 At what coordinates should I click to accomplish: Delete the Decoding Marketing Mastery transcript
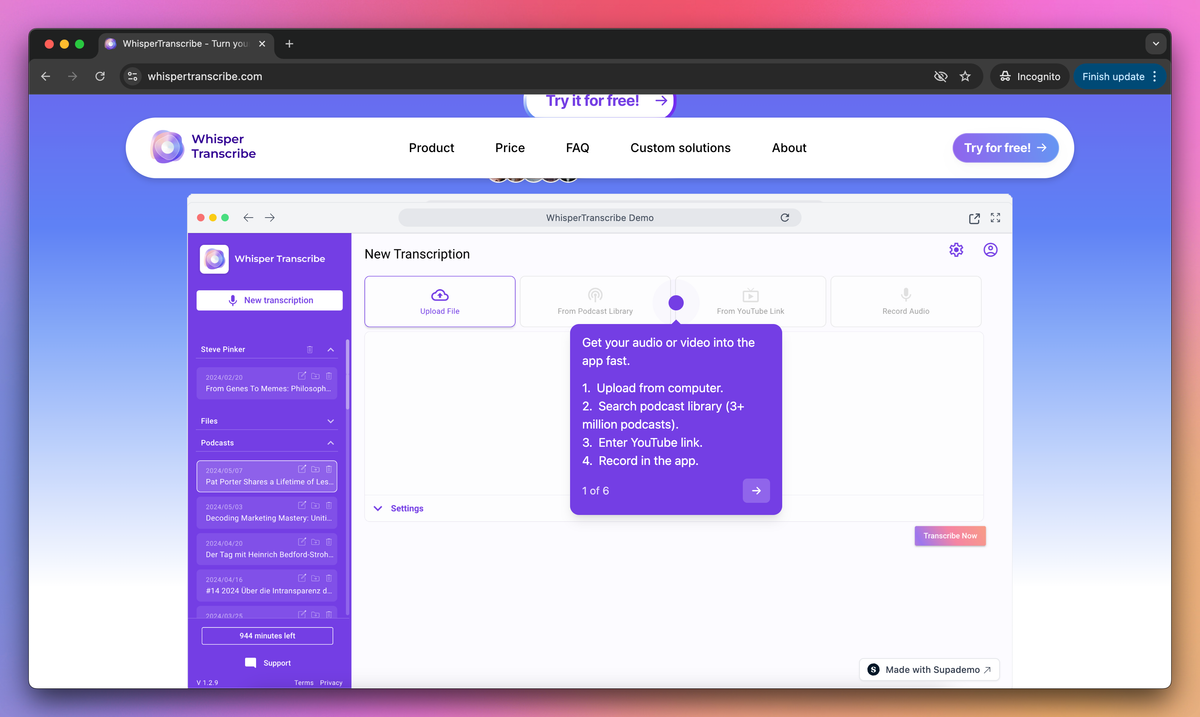click(329, 505)
